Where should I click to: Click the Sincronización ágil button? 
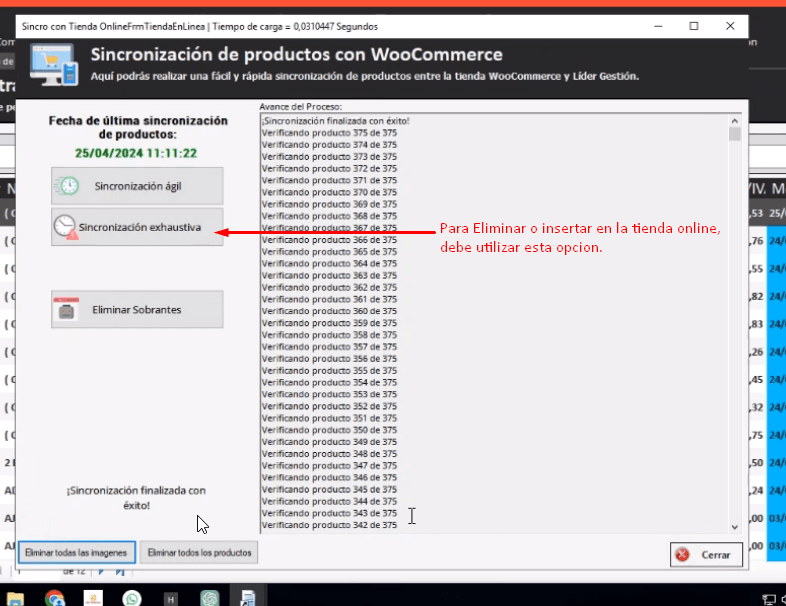click(x=137, y=186)
